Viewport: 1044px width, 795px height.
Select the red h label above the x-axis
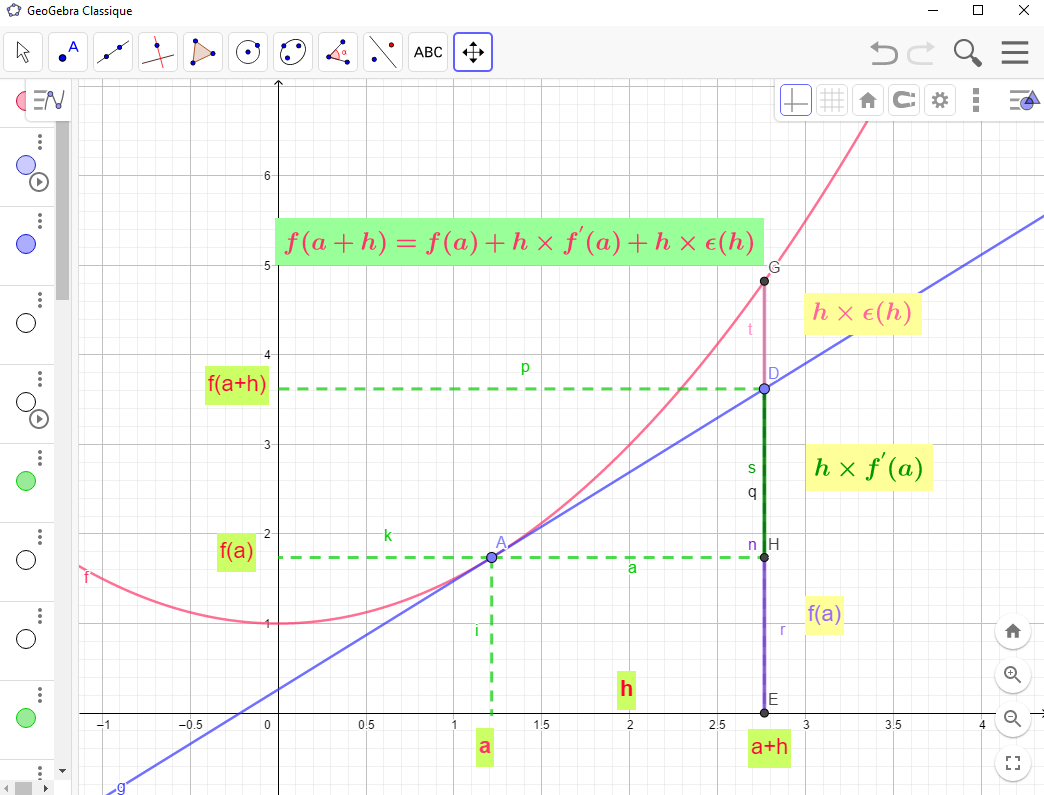point(627,689)
